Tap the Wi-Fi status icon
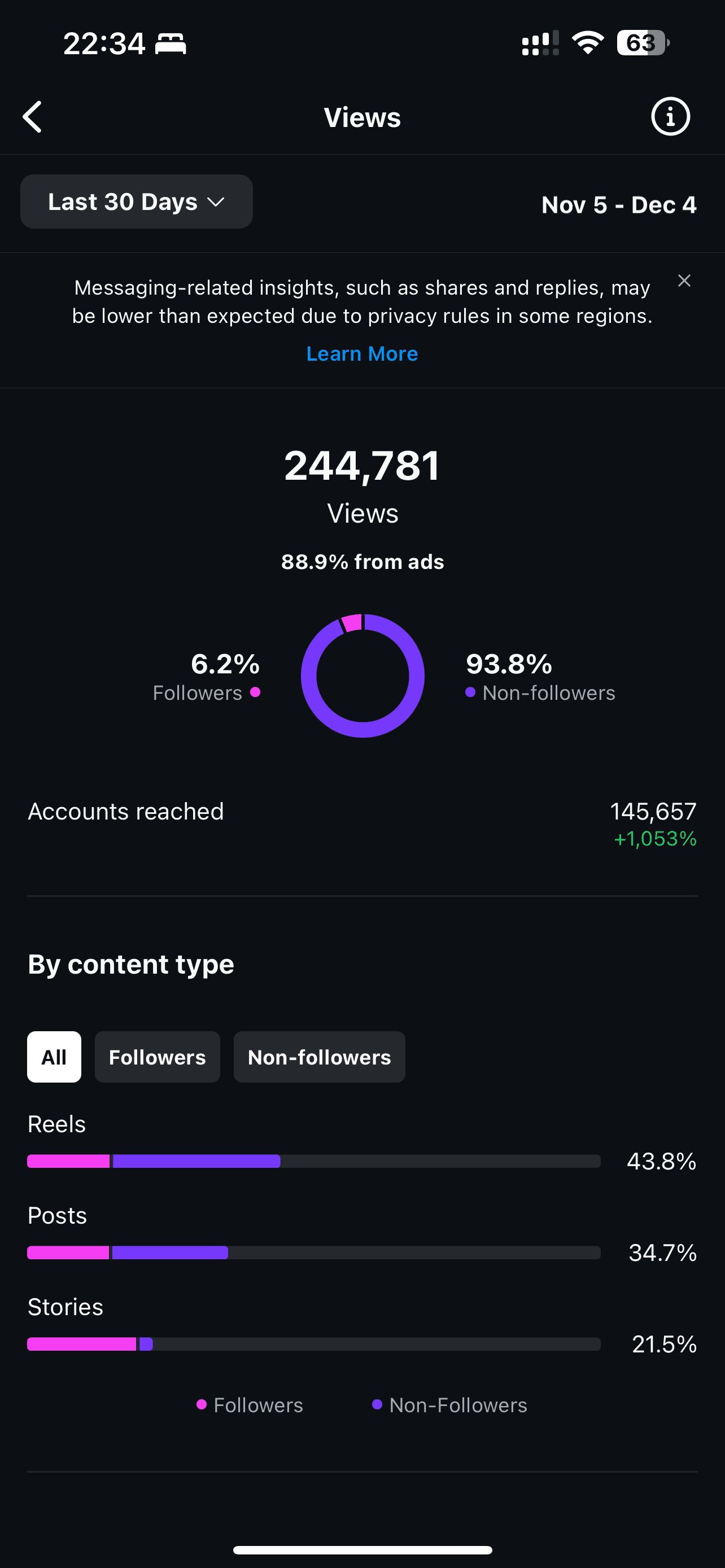 [x=587, y=42]
